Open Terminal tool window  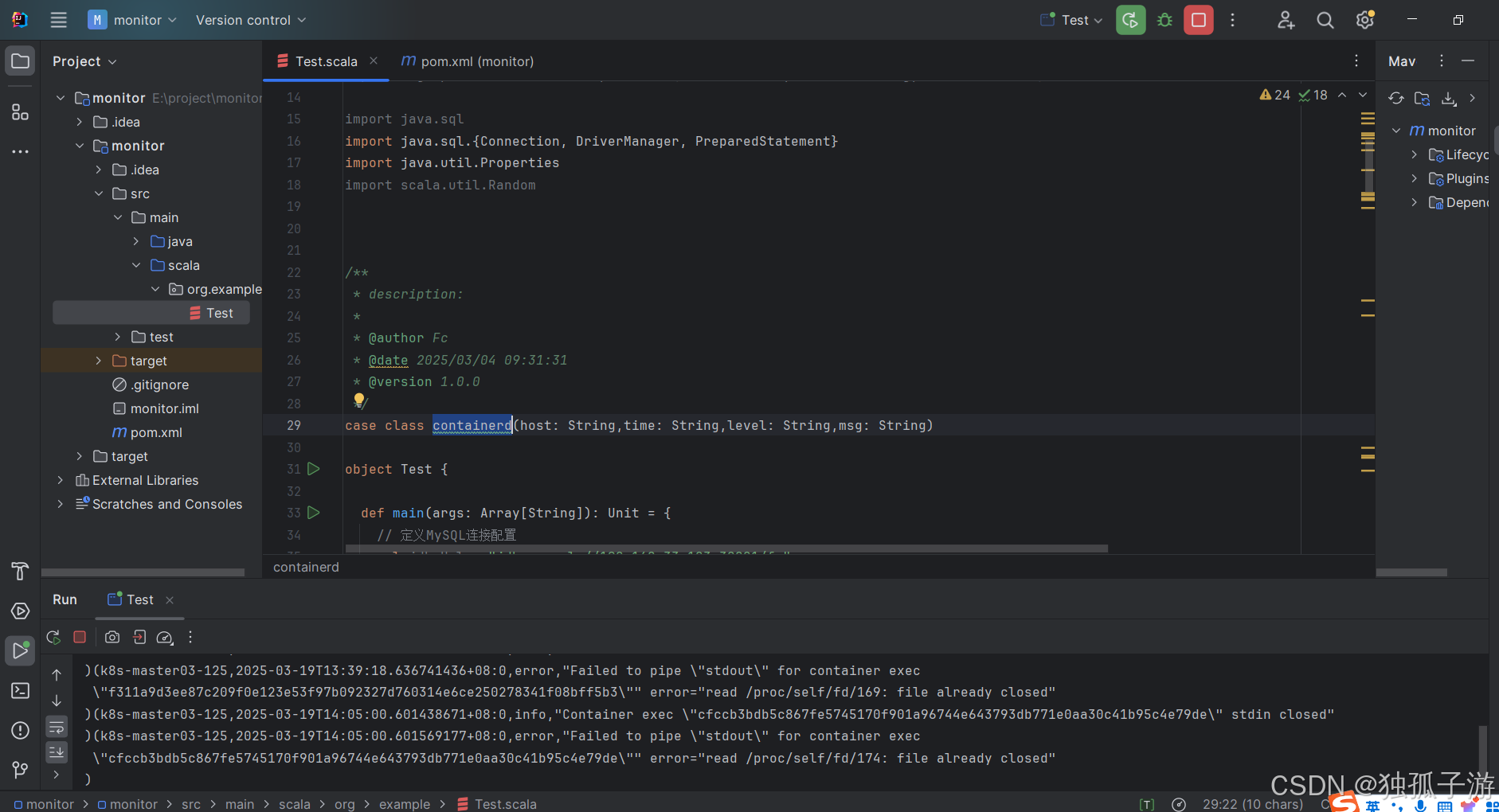[x=20, y=690]
